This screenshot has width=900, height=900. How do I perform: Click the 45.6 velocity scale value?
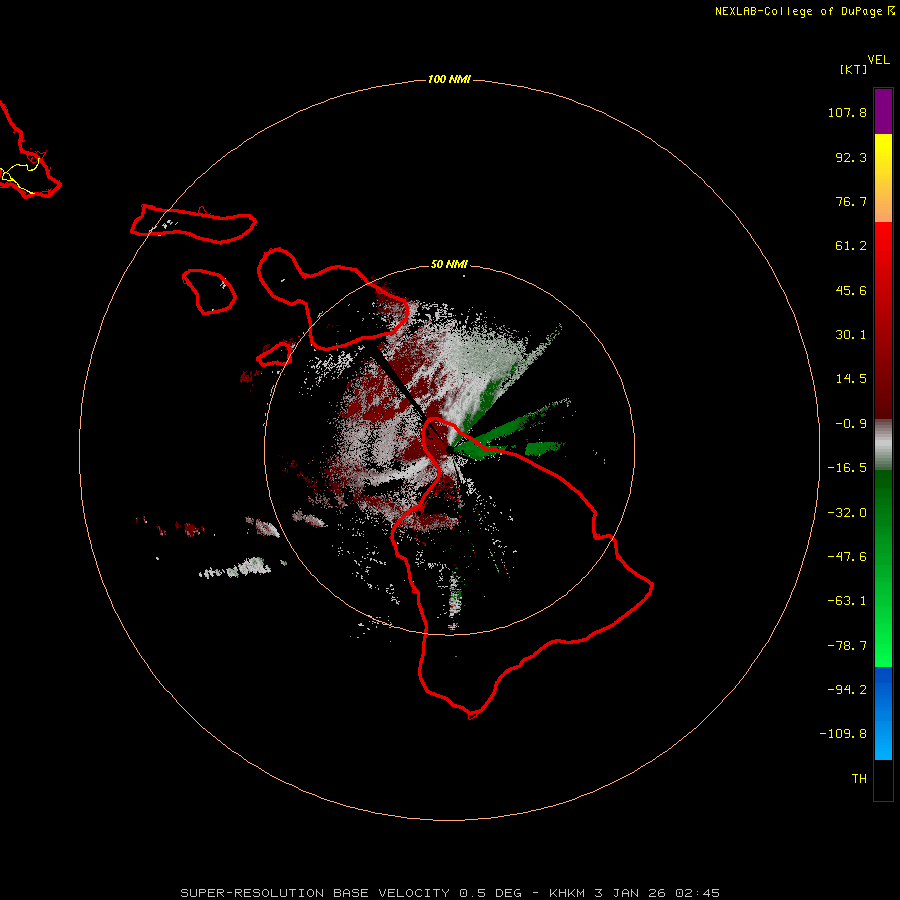pos(851,290)
